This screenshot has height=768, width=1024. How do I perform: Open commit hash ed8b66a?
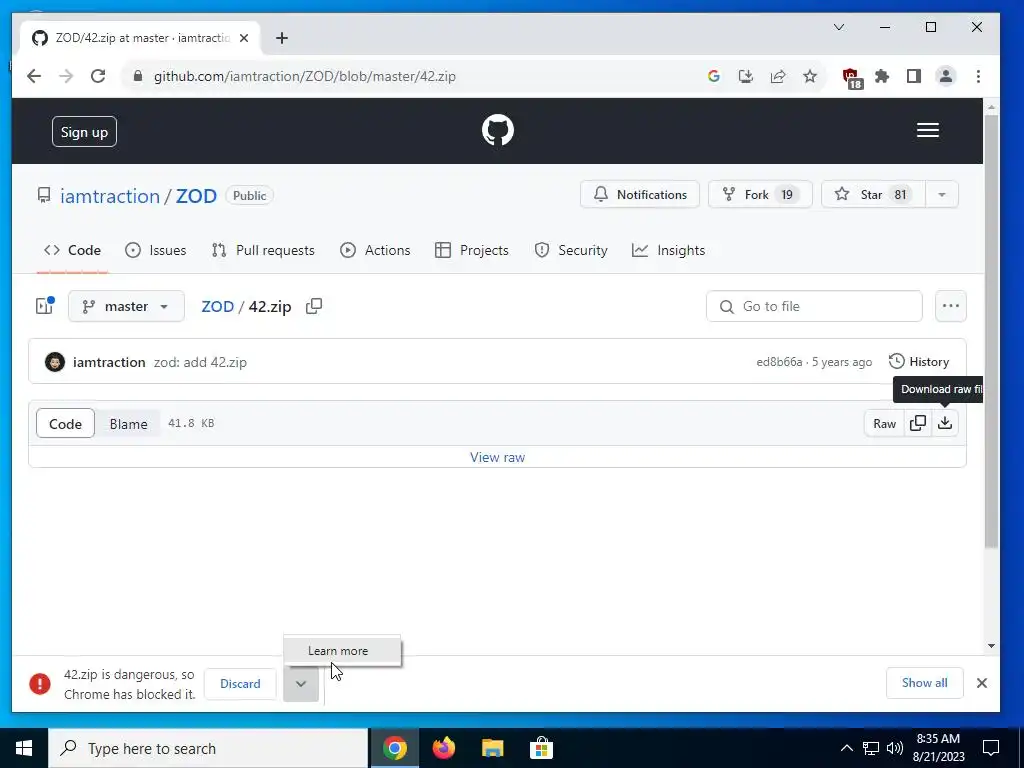779,362
